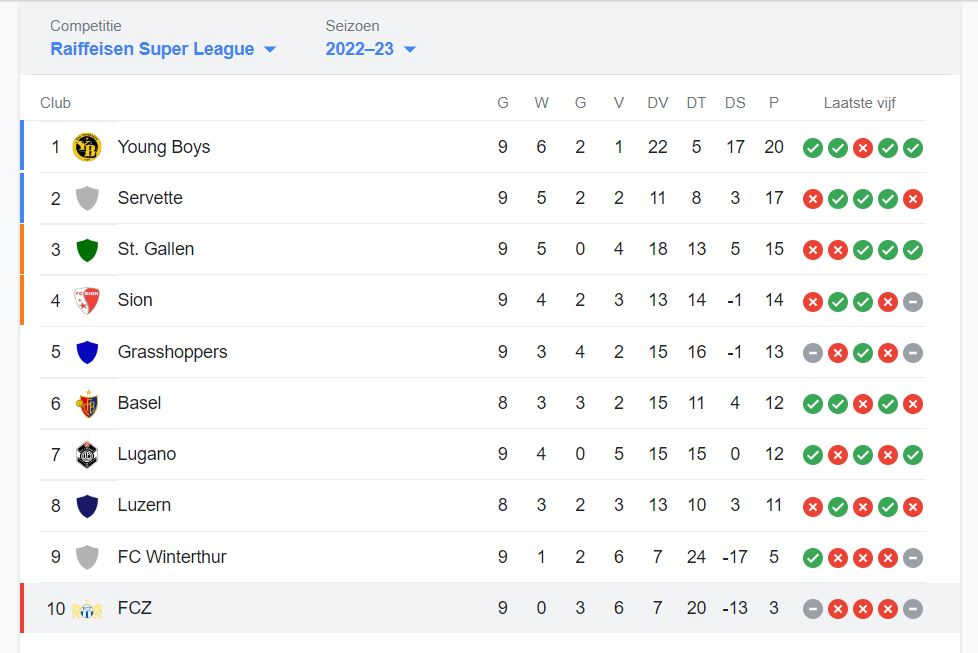This screenshot has height=653, width=978.
Task: Click the Grasshoppers blue shield crest
Action: (x=87, y=352)
